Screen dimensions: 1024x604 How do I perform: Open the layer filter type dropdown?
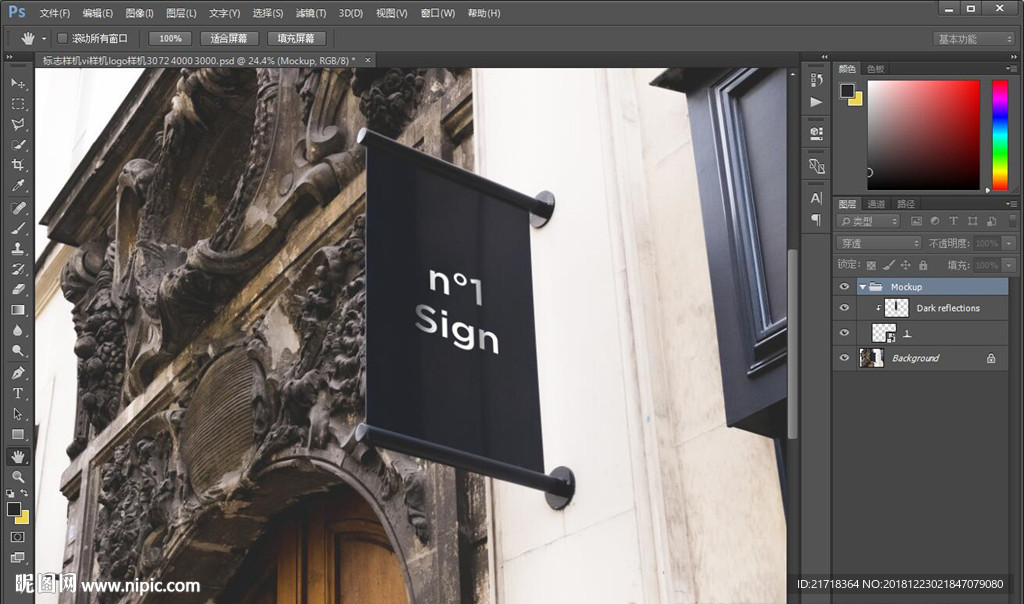(869, 221)
